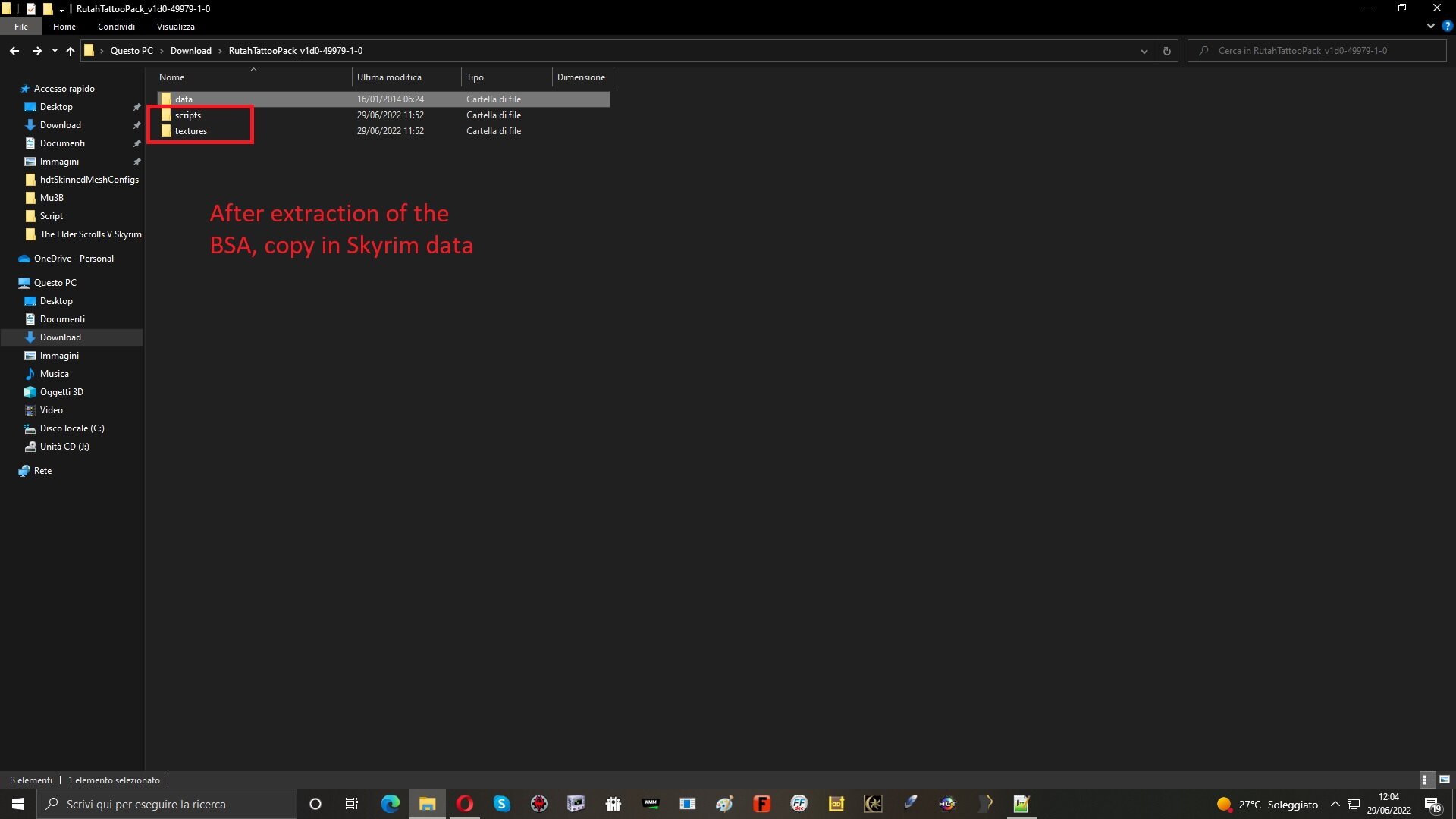Viewport: 1456px width, 819px height.
Task: Switch to large icons view in status bar
Action: click(x=1445, y=780)
